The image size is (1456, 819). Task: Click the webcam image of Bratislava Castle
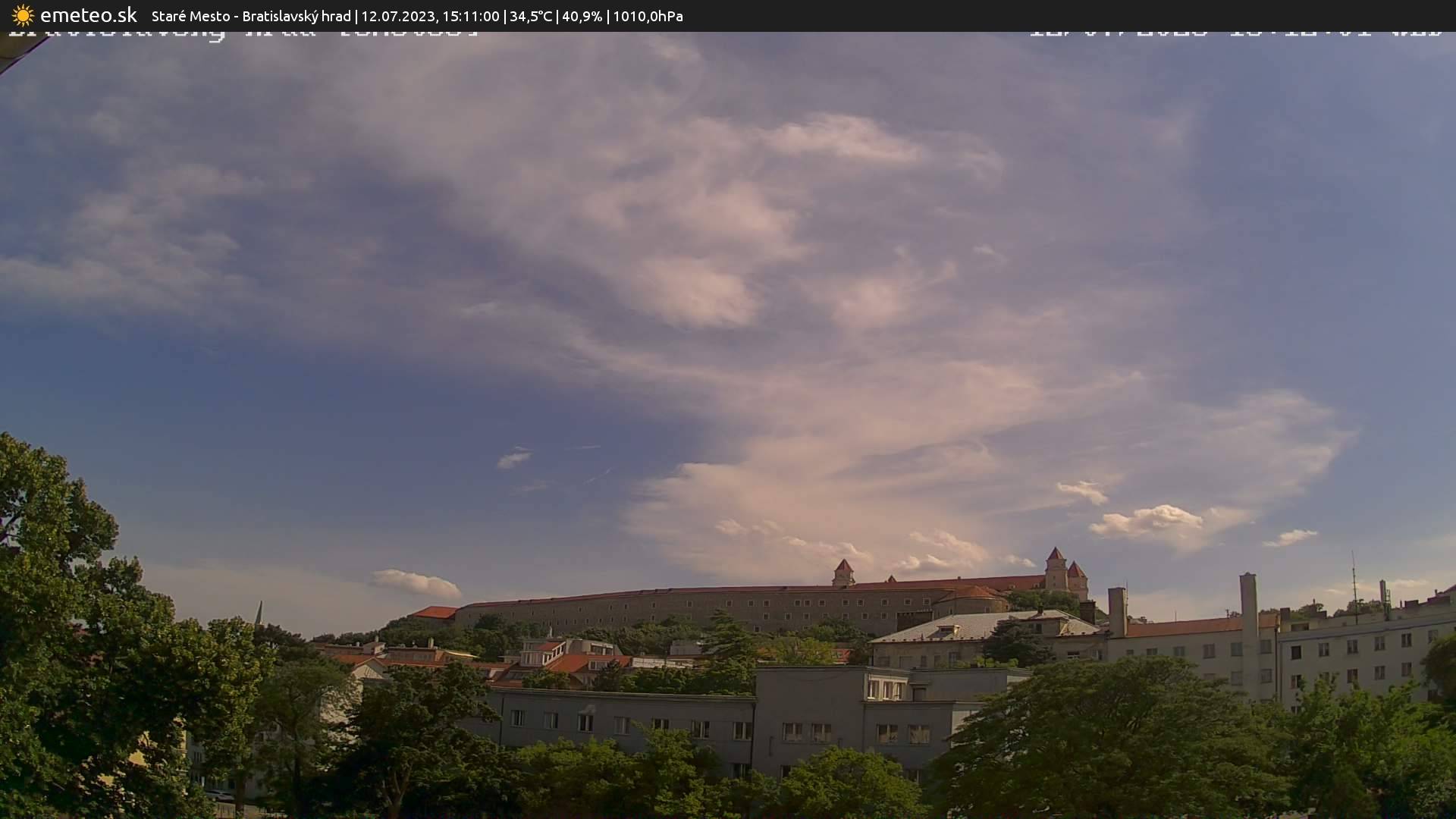[x=728, y=425]
